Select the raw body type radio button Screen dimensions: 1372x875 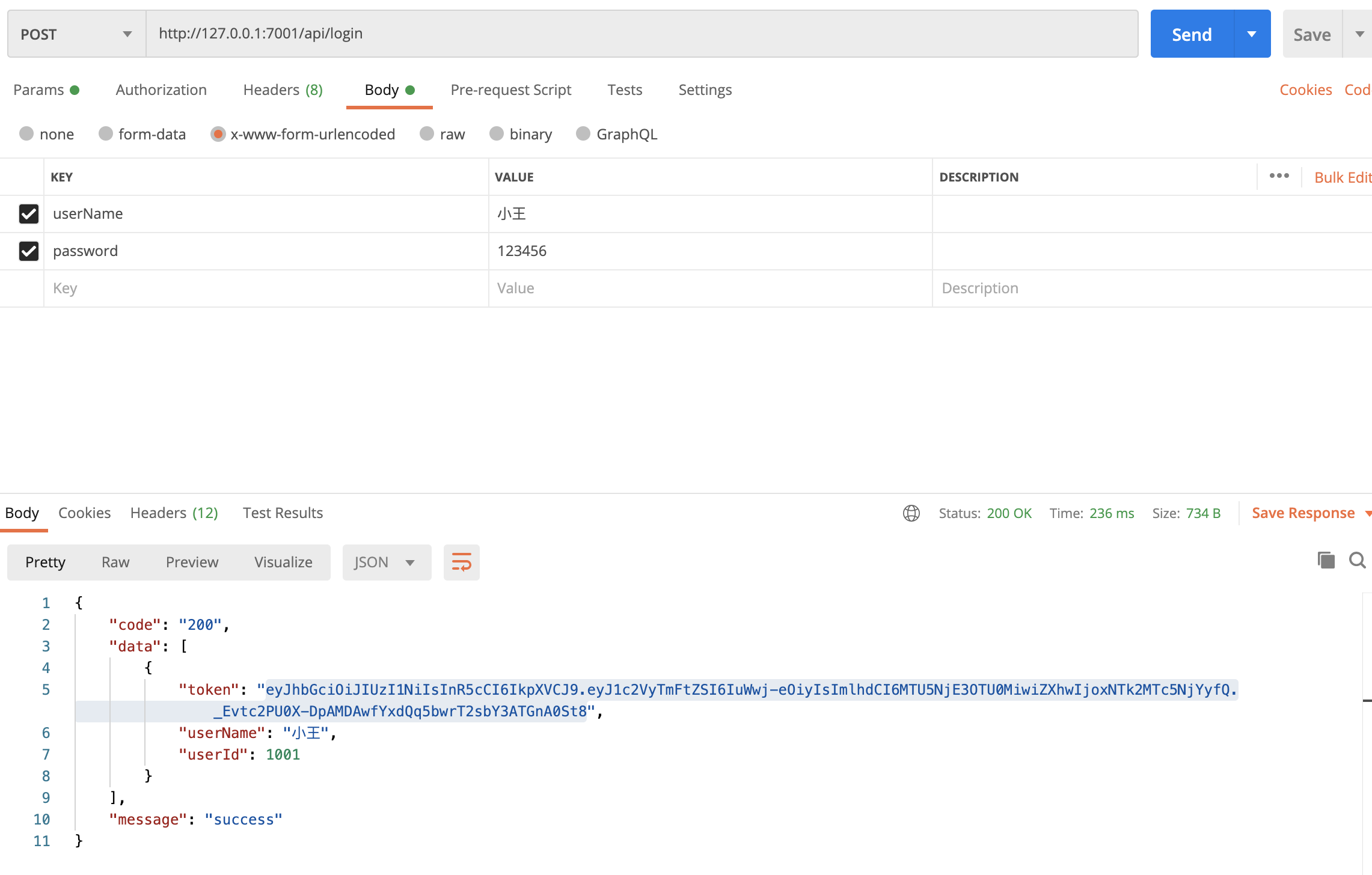427,134
